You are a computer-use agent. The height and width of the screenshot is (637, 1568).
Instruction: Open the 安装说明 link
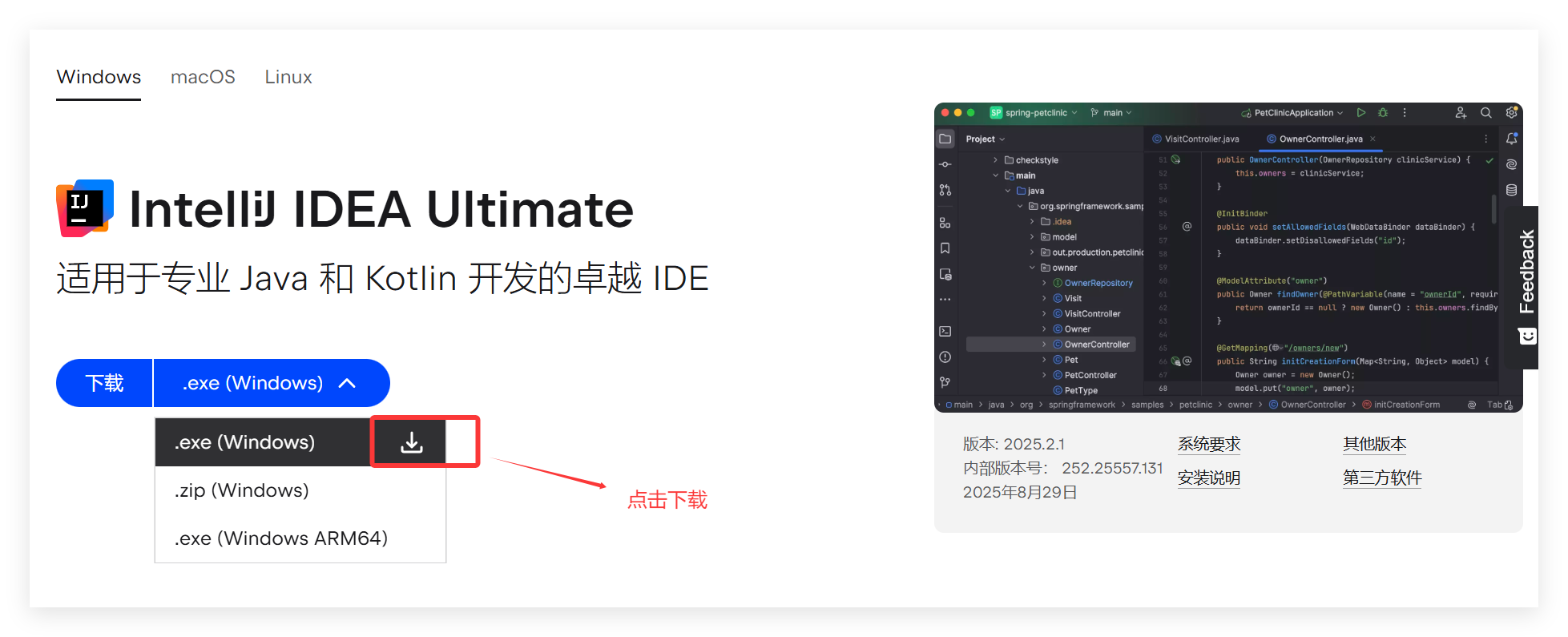[1209, 478]
